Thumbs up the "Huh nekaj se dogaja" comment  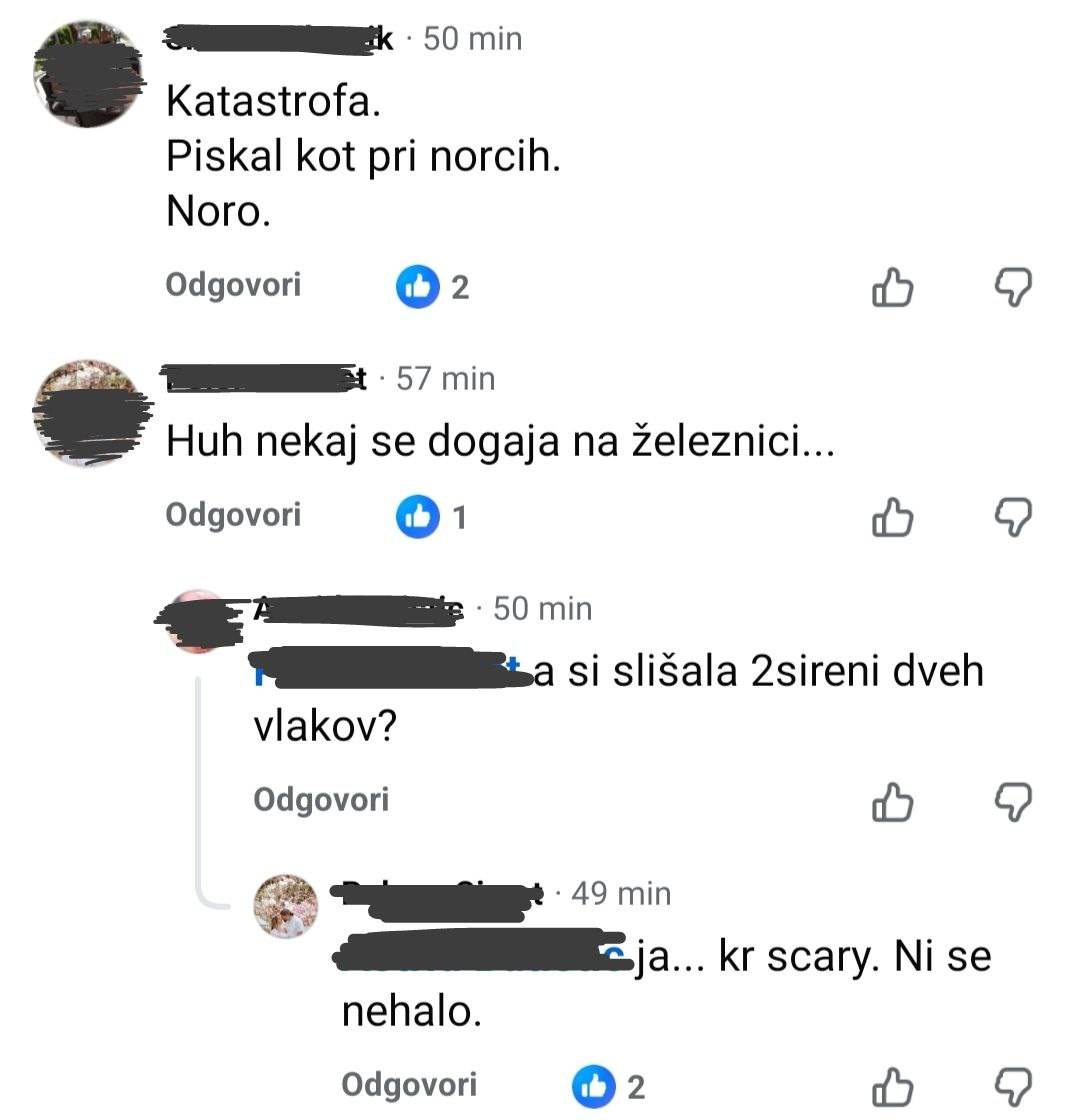(x=892, y=517)
